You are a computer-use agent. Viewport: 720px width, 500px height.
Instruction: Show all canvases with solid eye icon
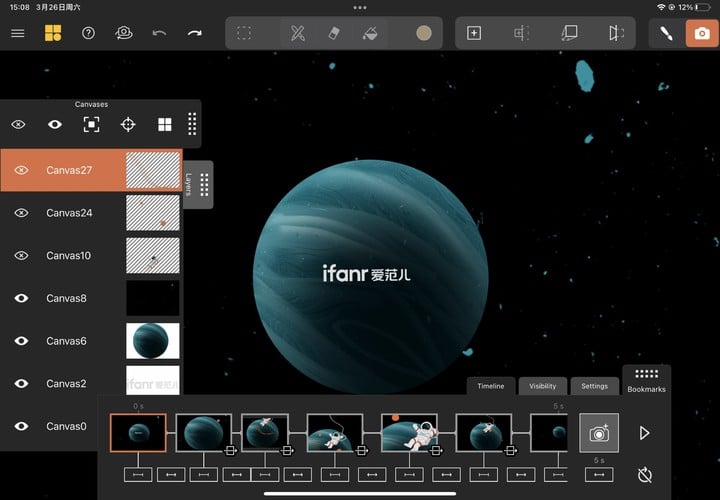click(x=55, y=124)
